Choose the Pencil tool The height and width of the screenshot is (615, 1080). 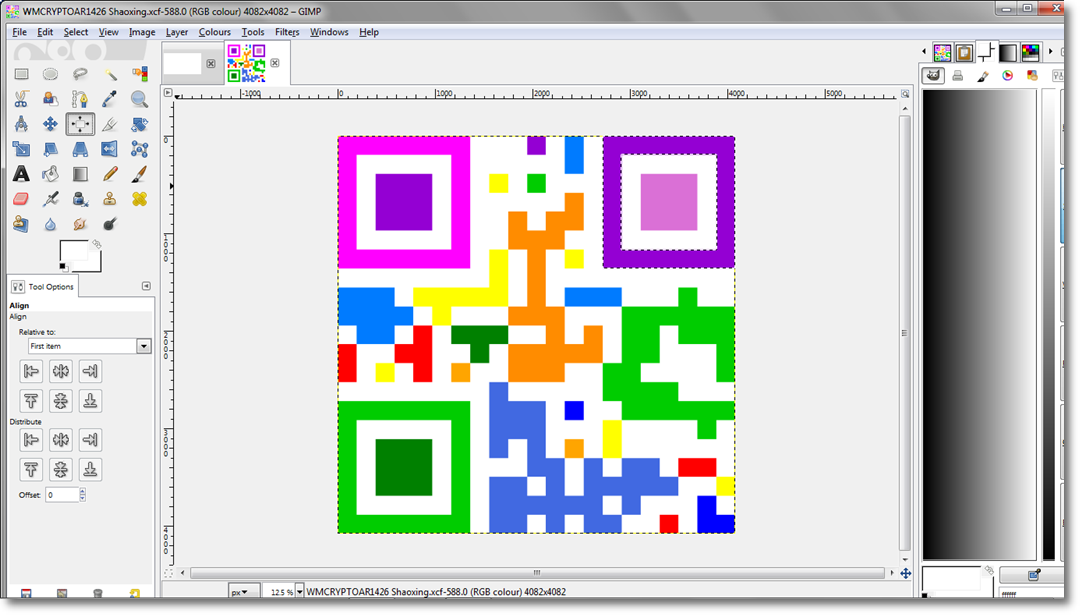(110, 174)
